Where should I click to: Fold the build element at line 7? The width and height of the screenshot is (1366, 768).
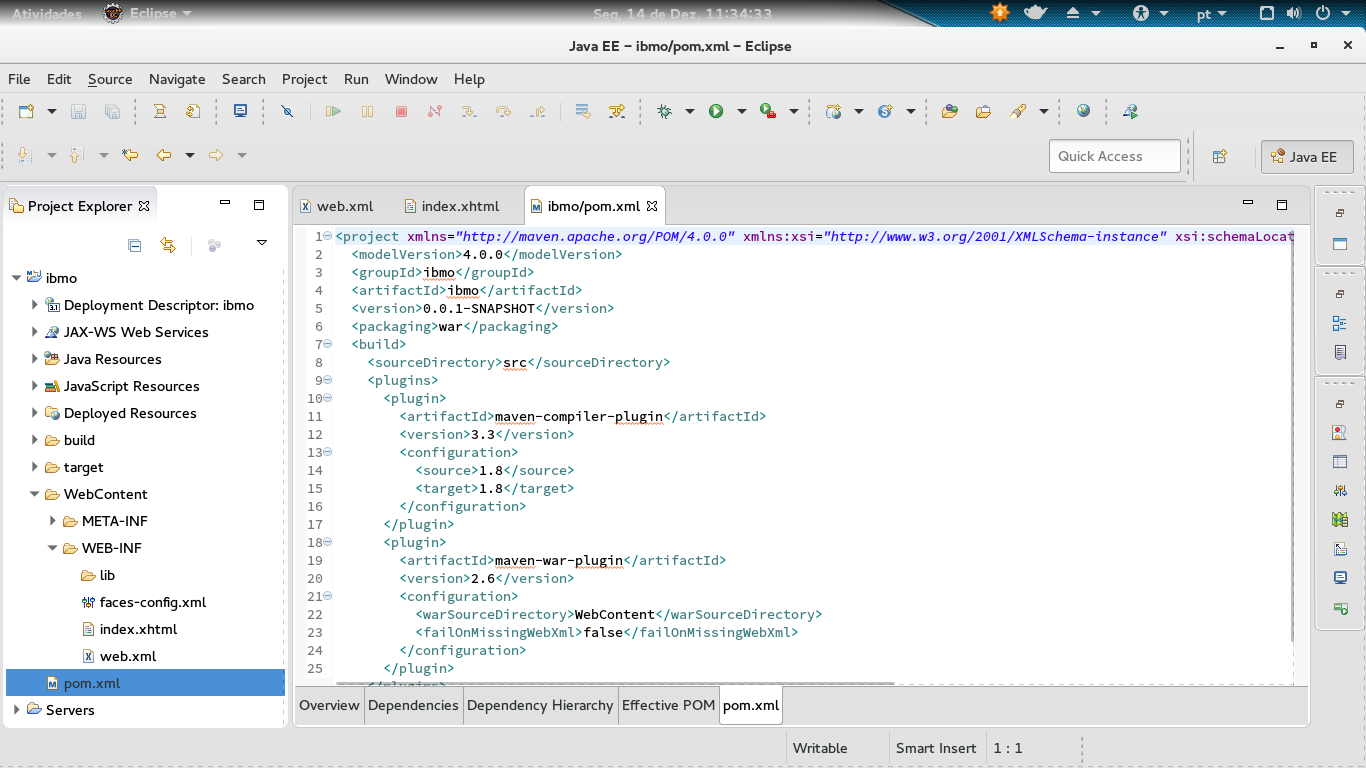(x=328, y=344)
